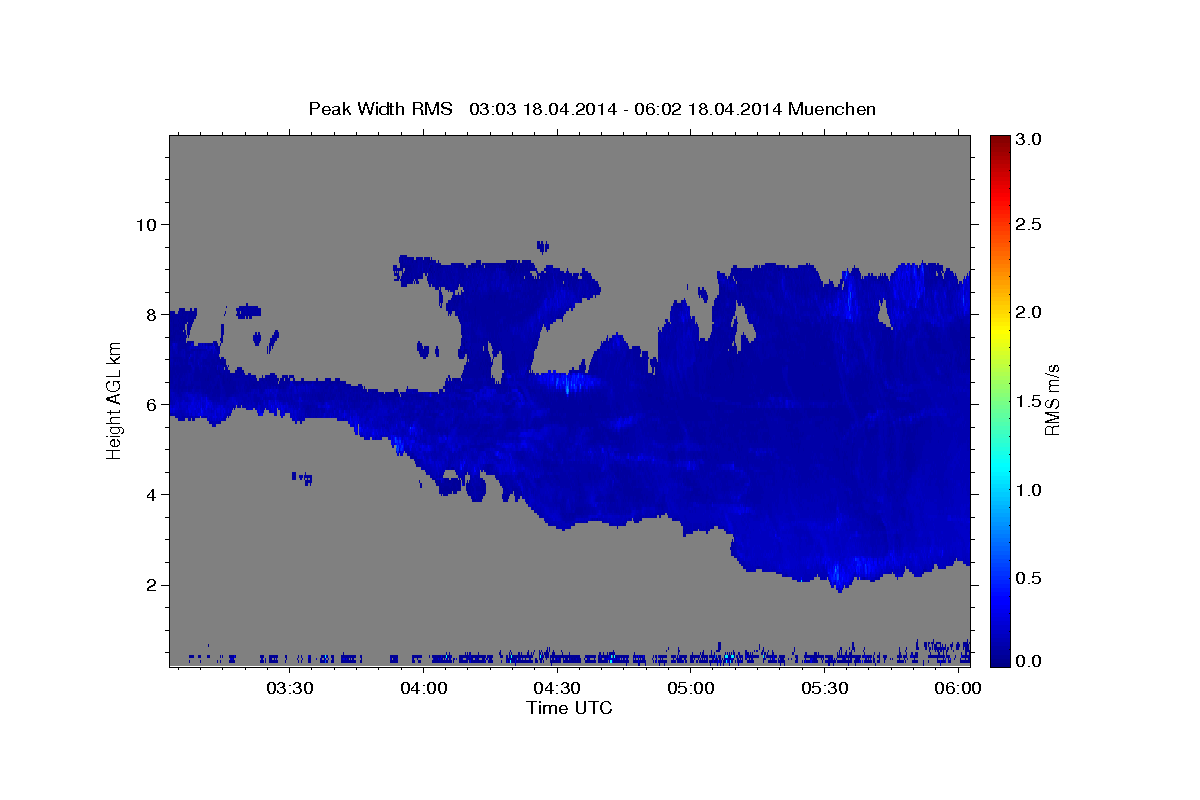Click the 'RMS m/s' colorbar label

[x=1051, y=400]
